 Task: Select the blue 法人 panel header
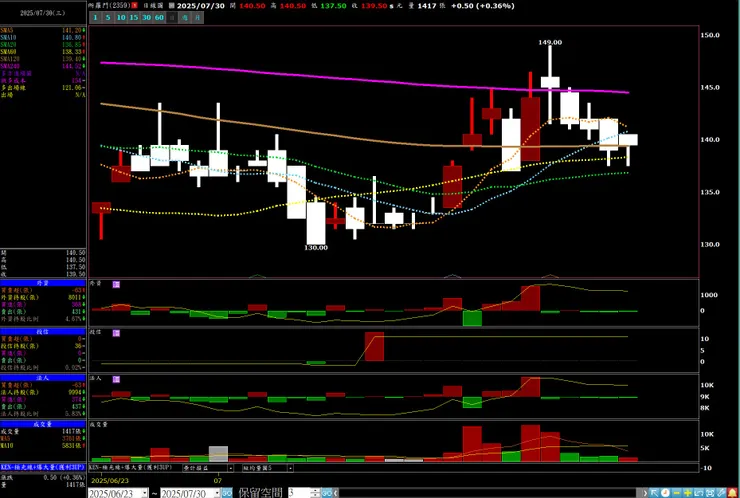[x=43, y=378]
